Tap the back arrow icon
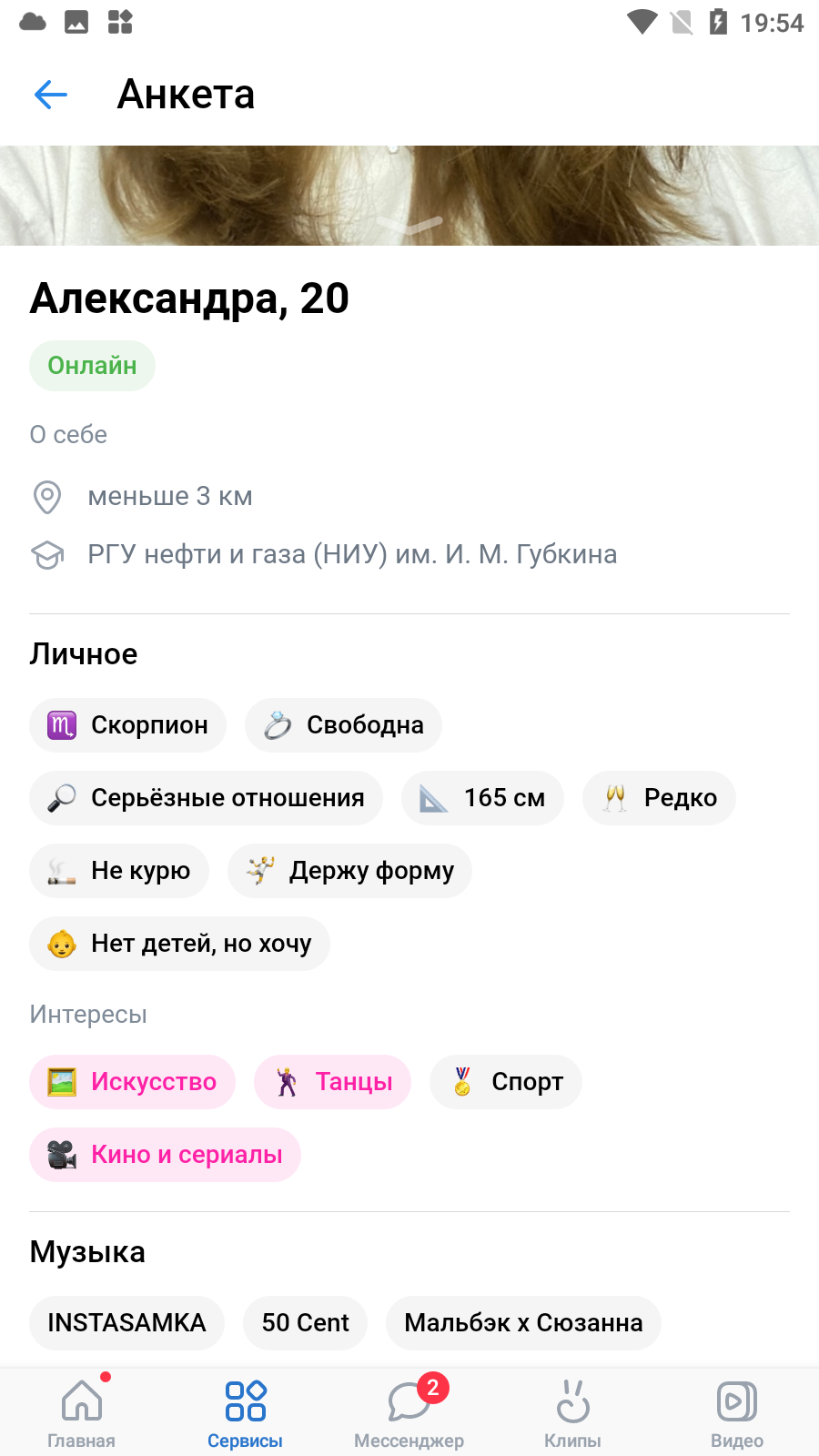This screenshot has width=819, height=1456. tap(51, 94)
